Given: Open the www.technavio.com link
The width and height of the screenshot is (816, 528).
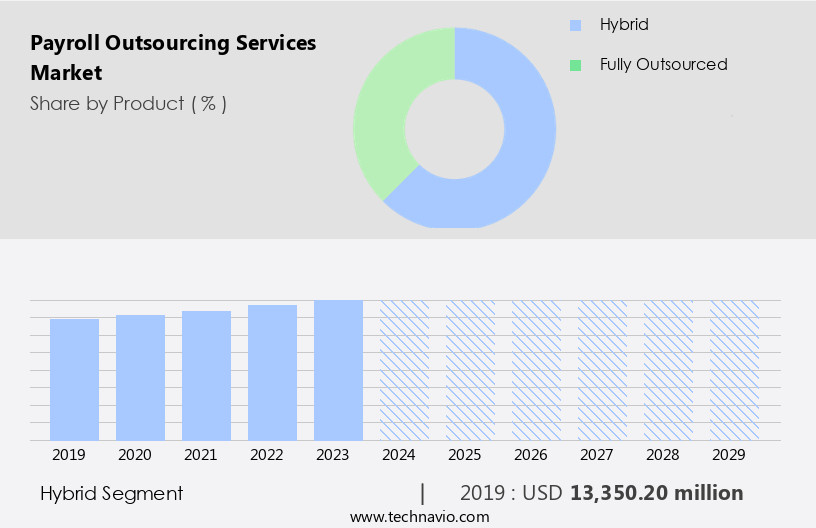Looking at the screenshot, I should point(420,517).
